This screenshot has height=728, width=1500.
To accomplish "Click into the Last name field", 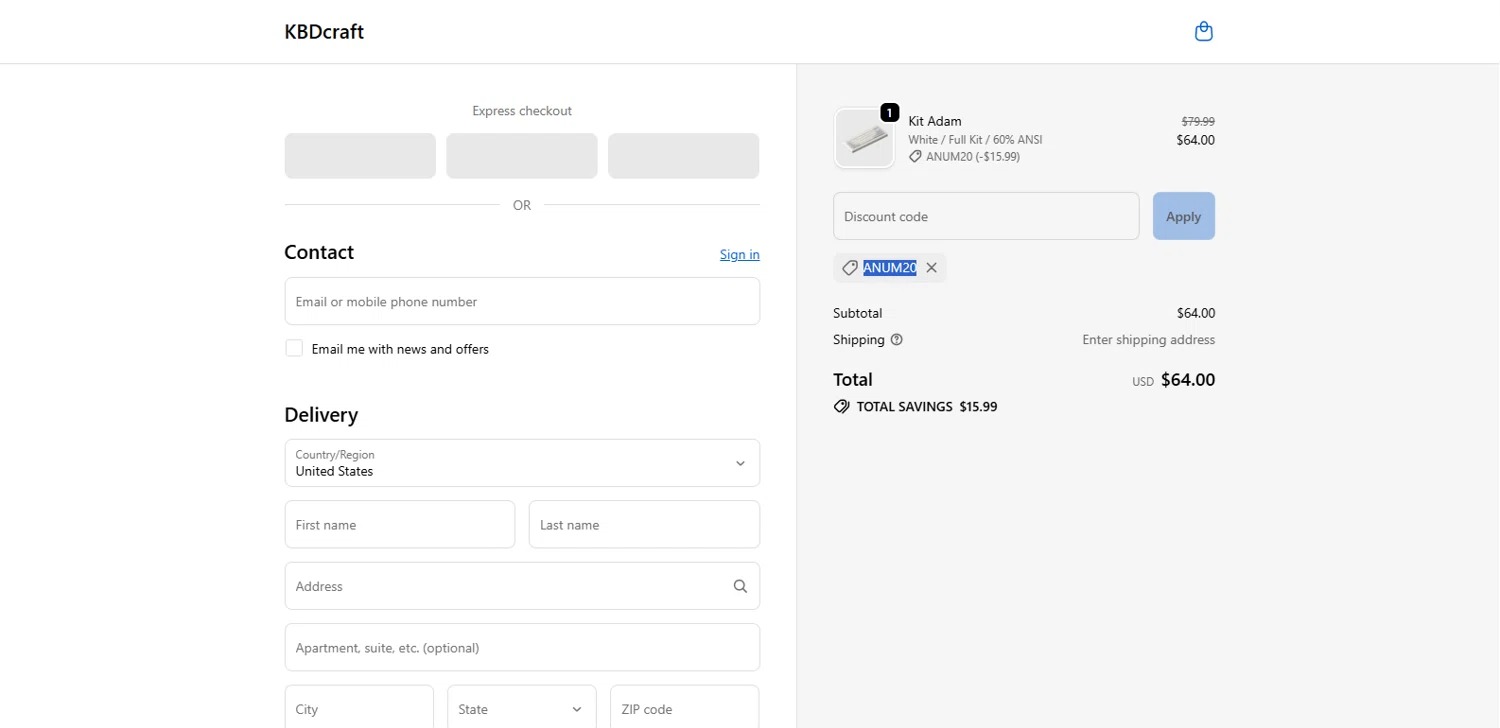I will [644, 525].
